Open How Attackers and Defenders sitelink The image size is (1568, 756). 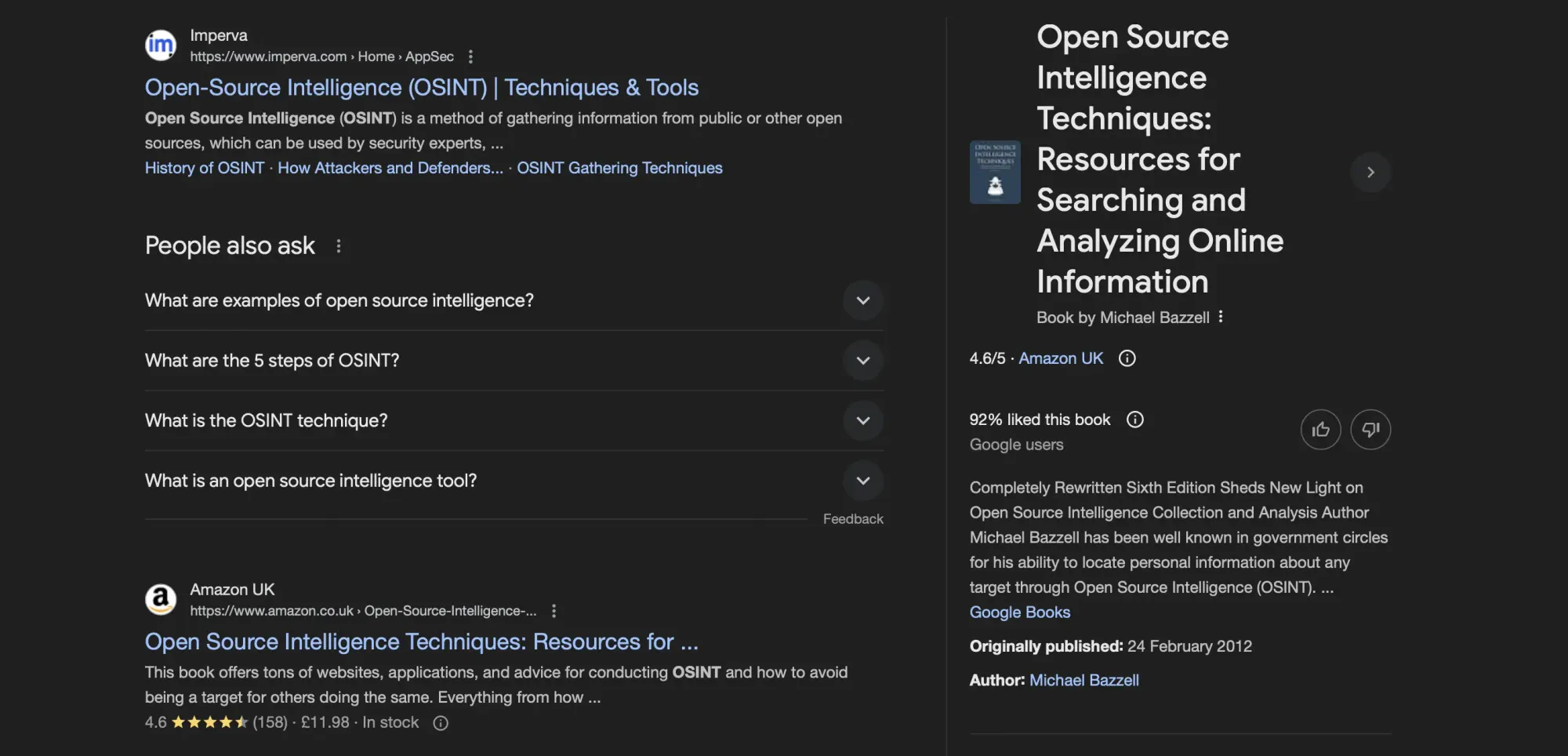[390, 168]
